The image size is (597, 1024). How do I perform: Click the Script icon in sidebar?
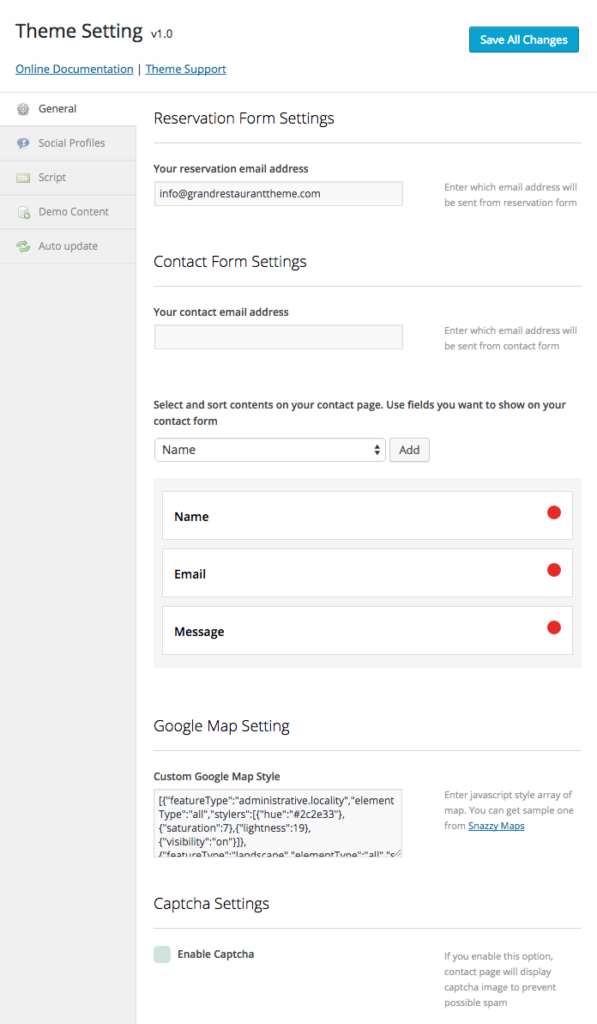(23, 178)
